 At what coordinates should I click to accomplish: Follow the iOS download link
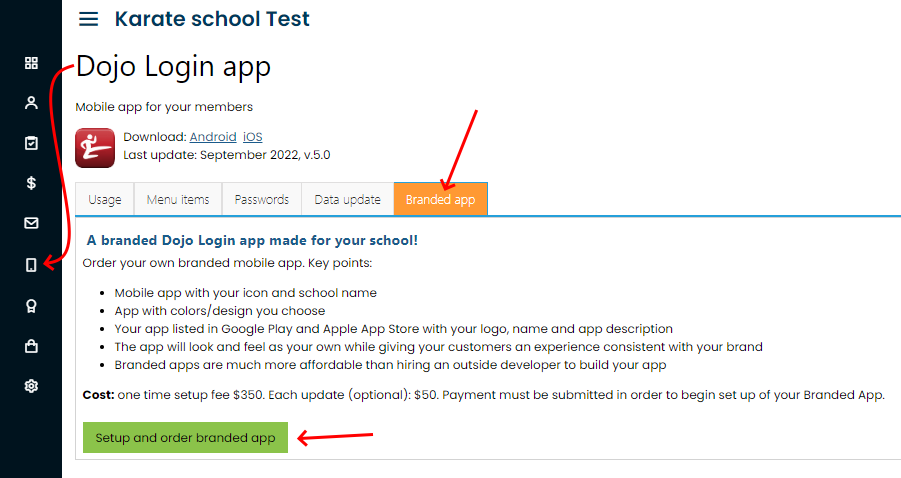pyautogui.click(x=253, y=137)
